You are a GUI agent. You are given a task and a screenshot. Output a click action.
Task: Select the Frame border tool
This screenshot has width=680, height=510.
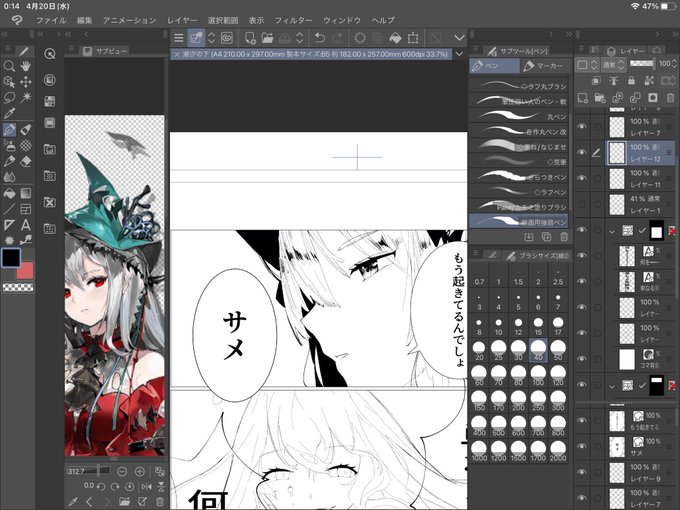[x=26, y=209]
